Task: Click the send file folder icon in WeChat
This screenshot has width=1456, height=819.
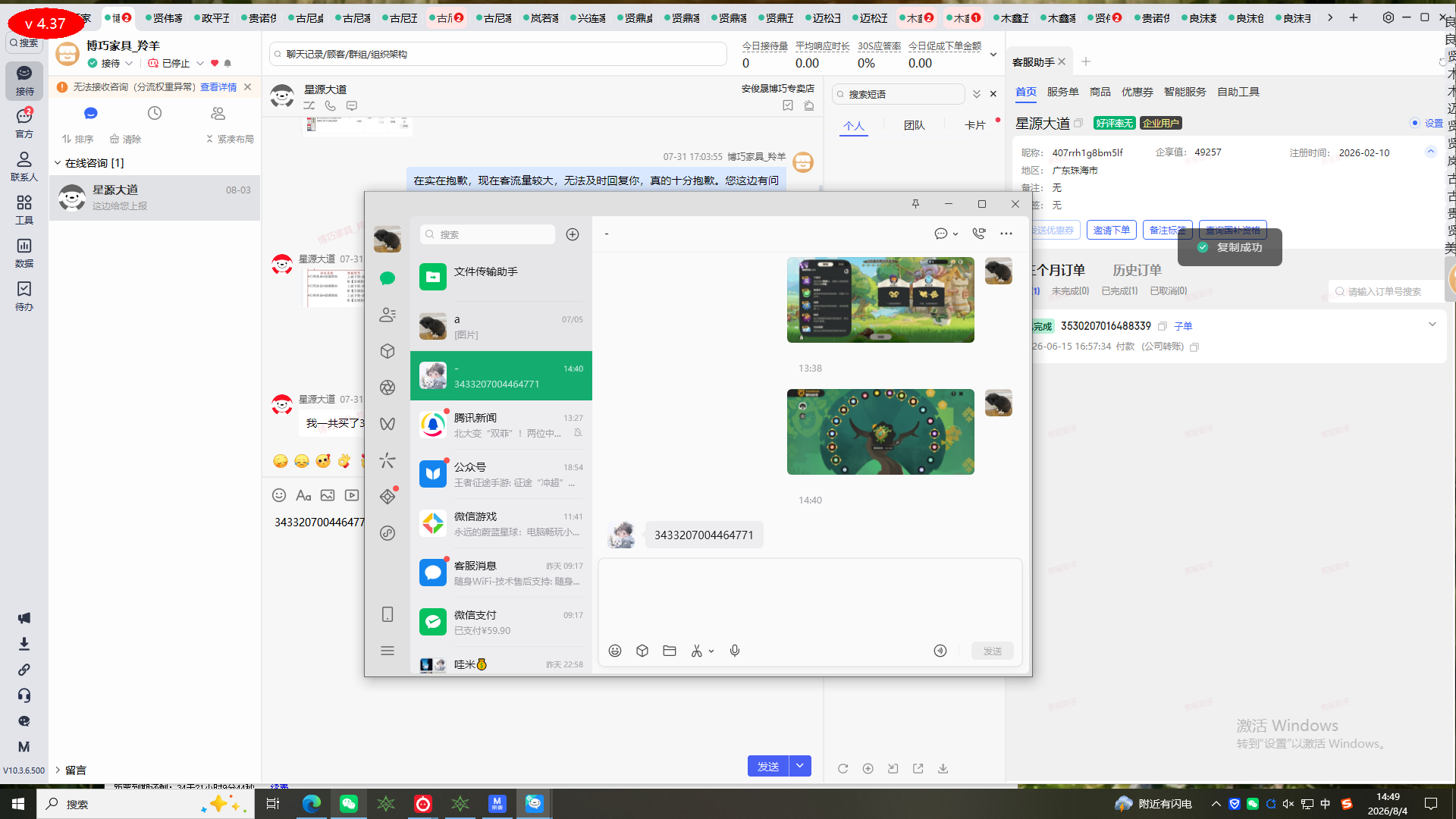Action: point(670,651)
